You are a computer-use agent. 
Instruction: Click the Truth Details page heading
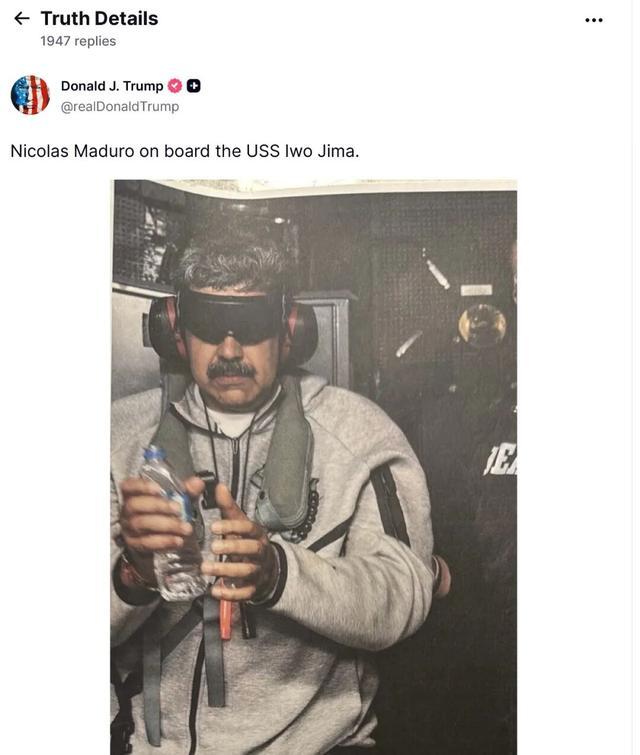pyautogui.click(x=99, y=19)
